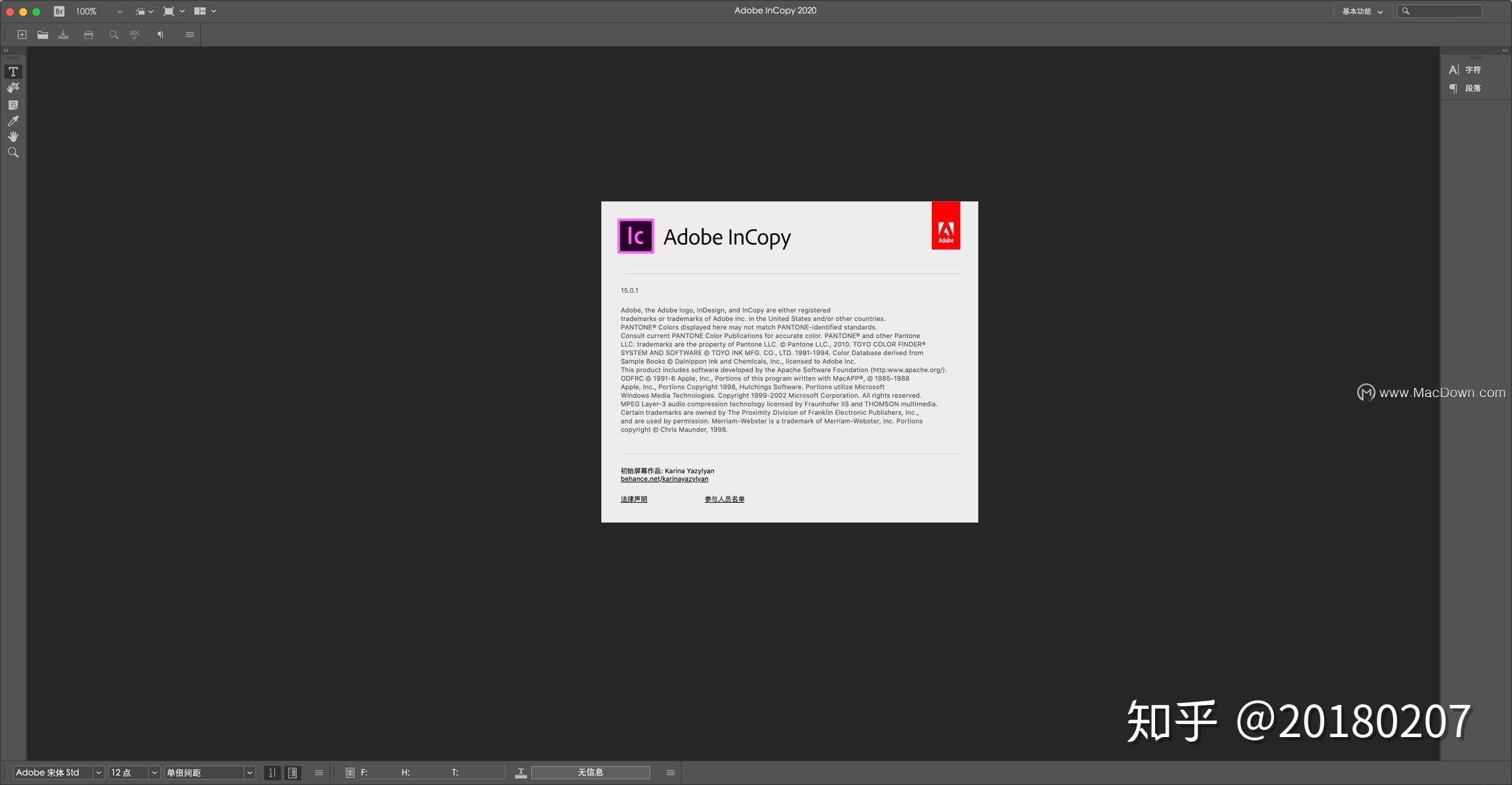This screenshot has height=785, width=1512.
Task: Open the 法律声明 legal notices link
Action: (633, 499)
